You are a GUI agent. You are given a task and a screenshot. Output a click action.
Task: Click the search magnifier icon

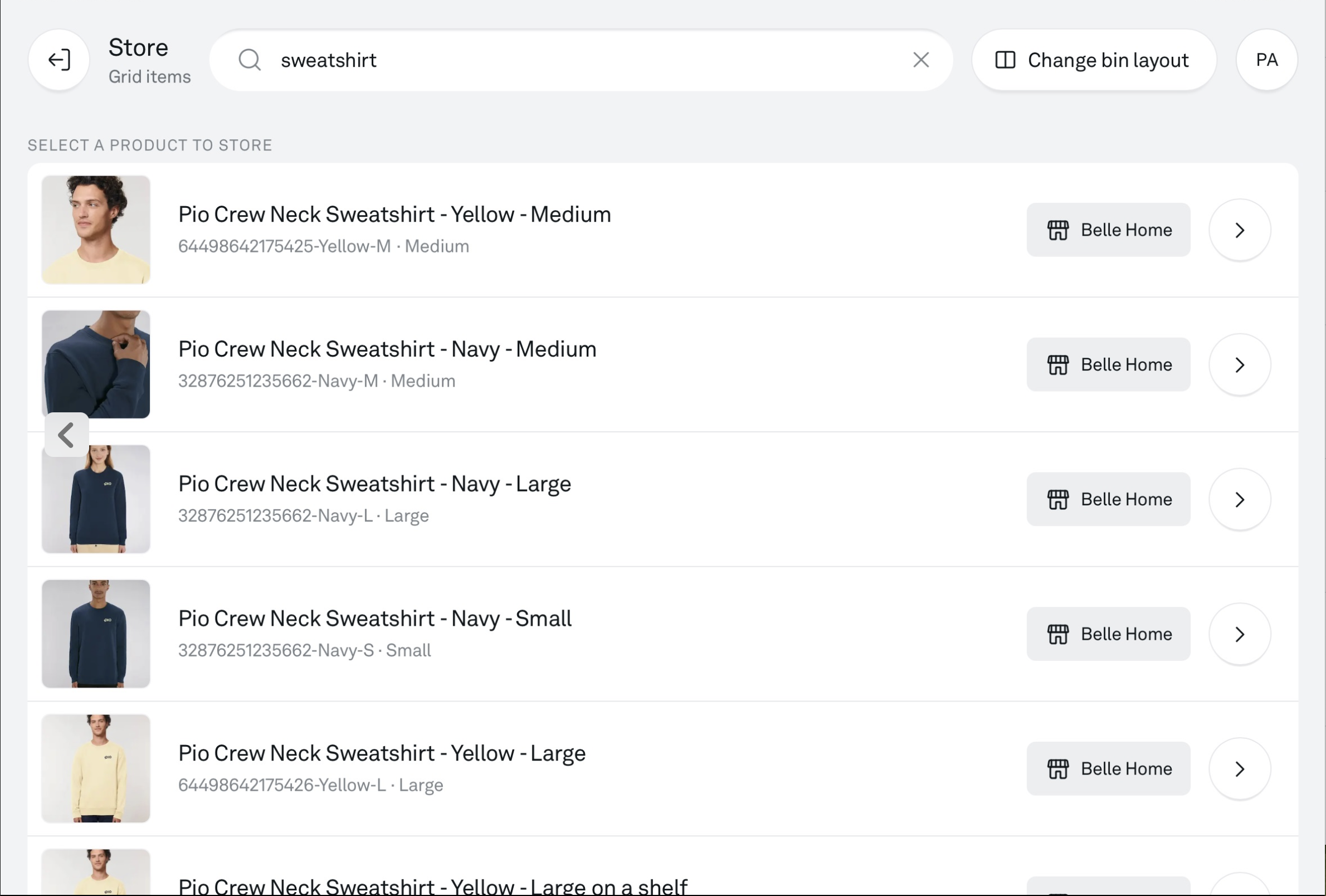(250, 60)
